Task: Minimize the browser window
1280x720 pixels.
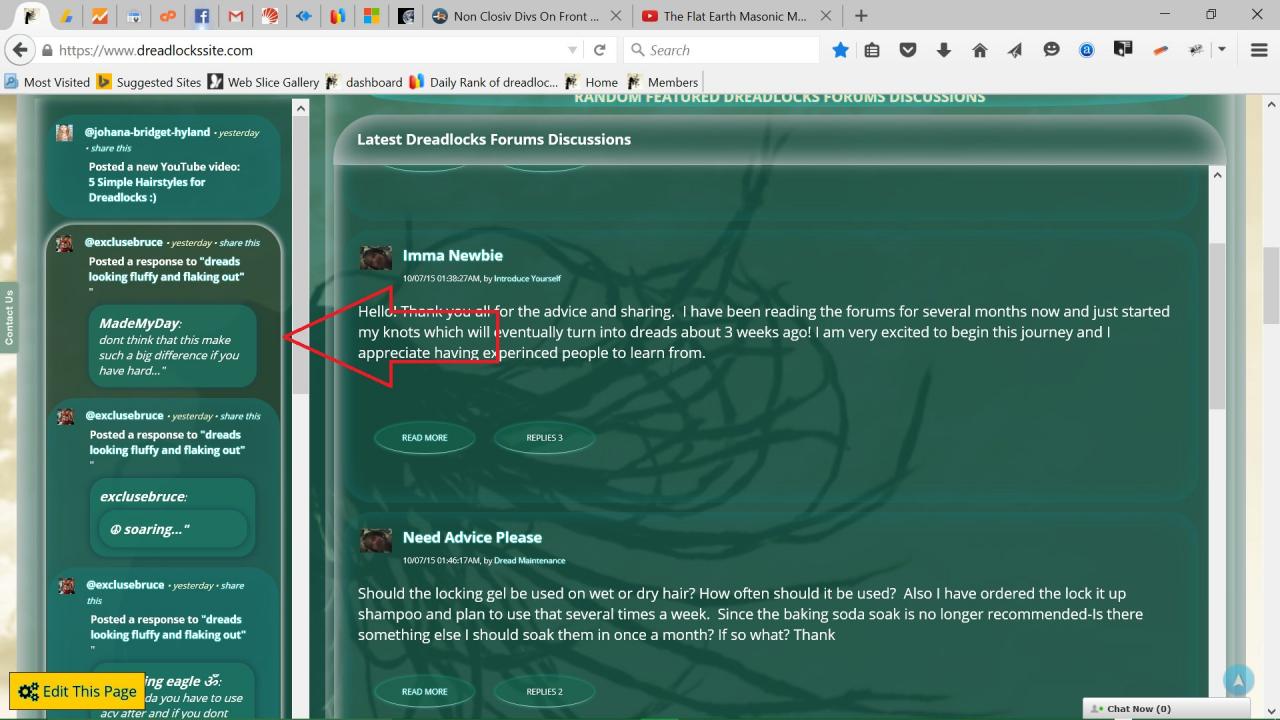Action: [1165, 15]
